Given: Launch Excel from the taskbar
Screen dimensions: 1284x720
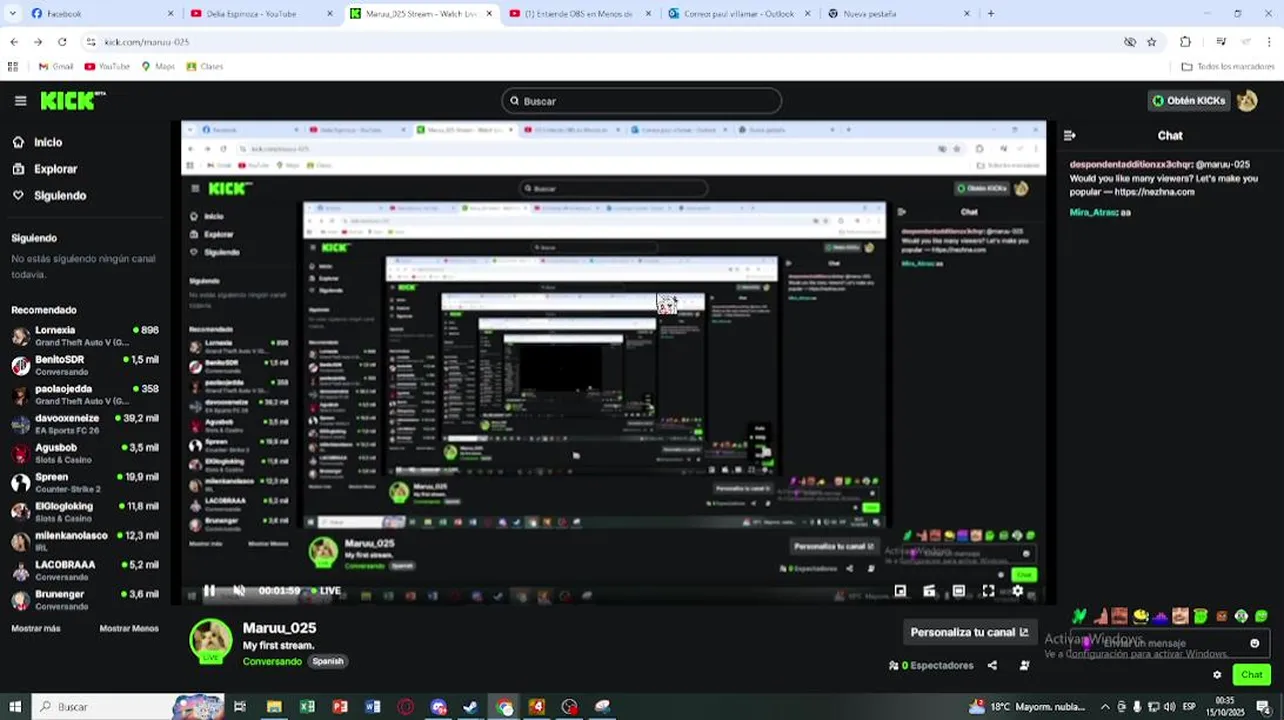Looking at the screenshot, I should 307,707.
